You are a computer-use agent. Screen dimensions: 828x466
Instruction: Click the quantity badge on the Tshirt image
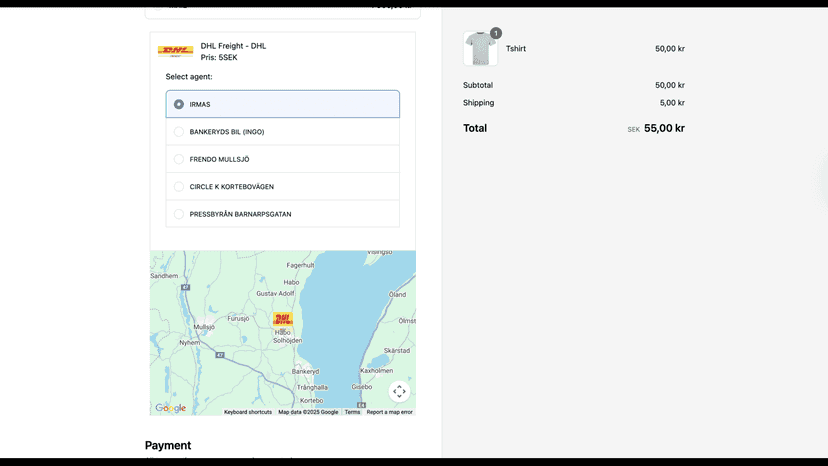[x=496, y=33]
